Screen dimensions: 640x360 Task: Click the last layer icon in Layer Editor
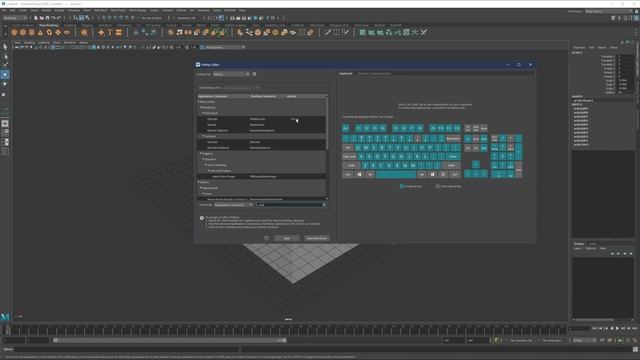pyautogui.click(x=631, y=253)
